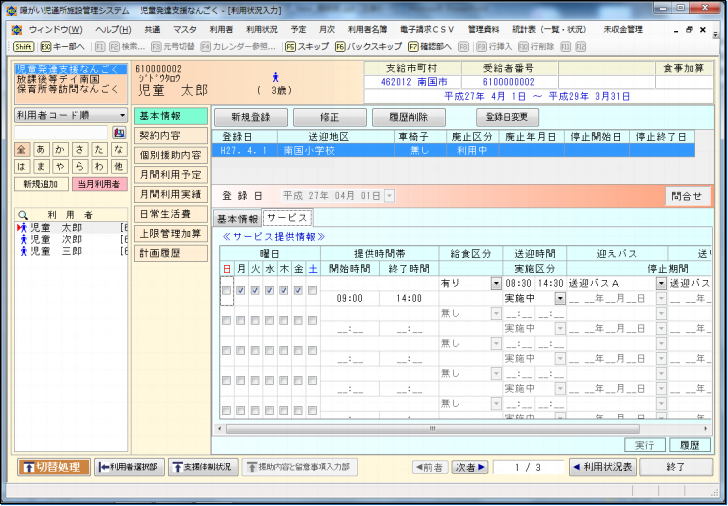Viewport: 728px width, 506px height.
Task: Open the 利用者コード順 sort dropdown
Action: 121,115
